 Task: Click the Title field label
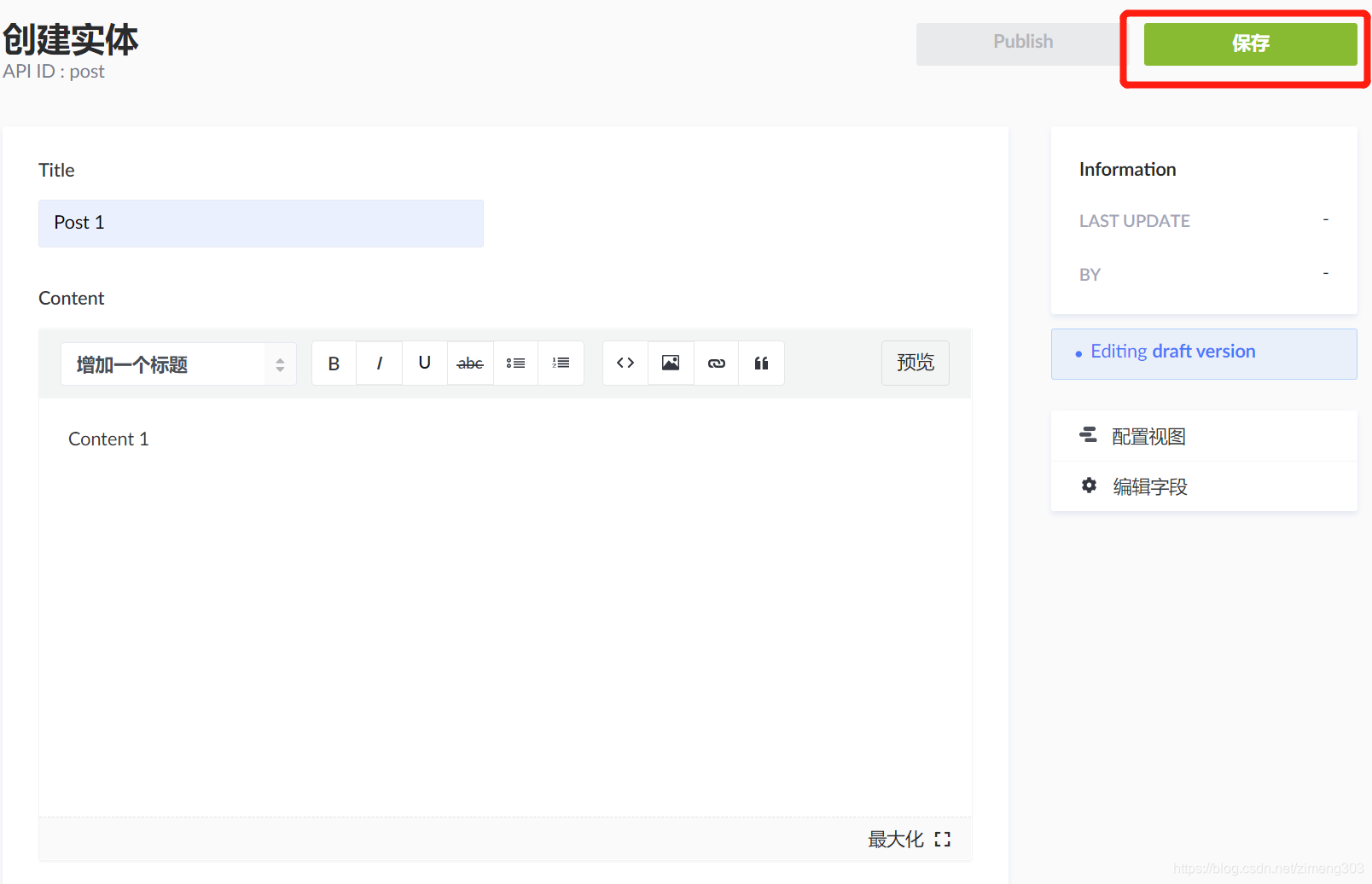[56, 171]
